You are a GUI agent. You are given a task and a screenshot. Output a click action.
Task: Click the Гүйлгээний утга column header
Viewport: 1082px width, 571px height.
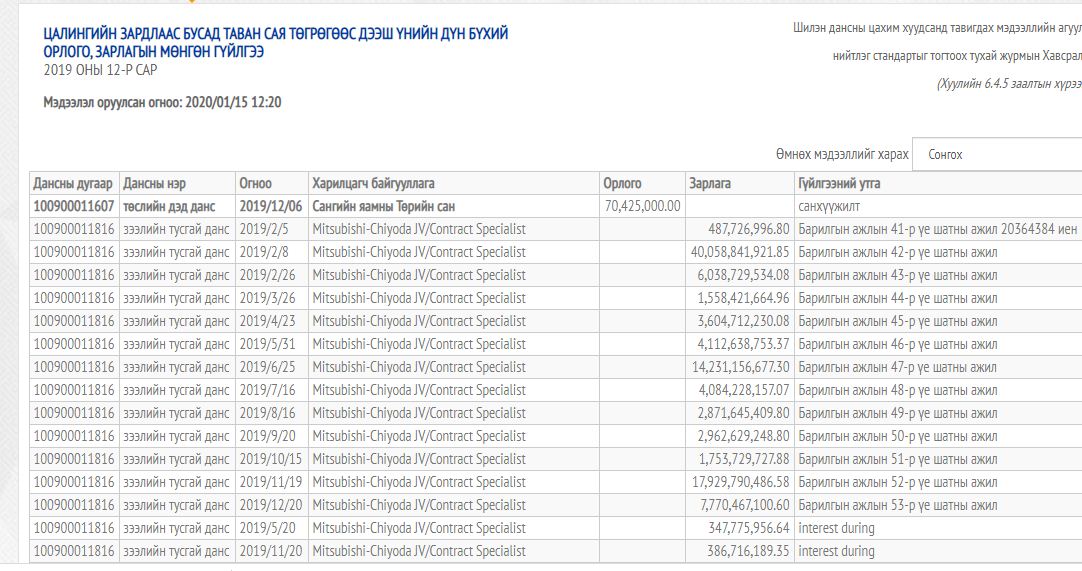tap(839, 184)
